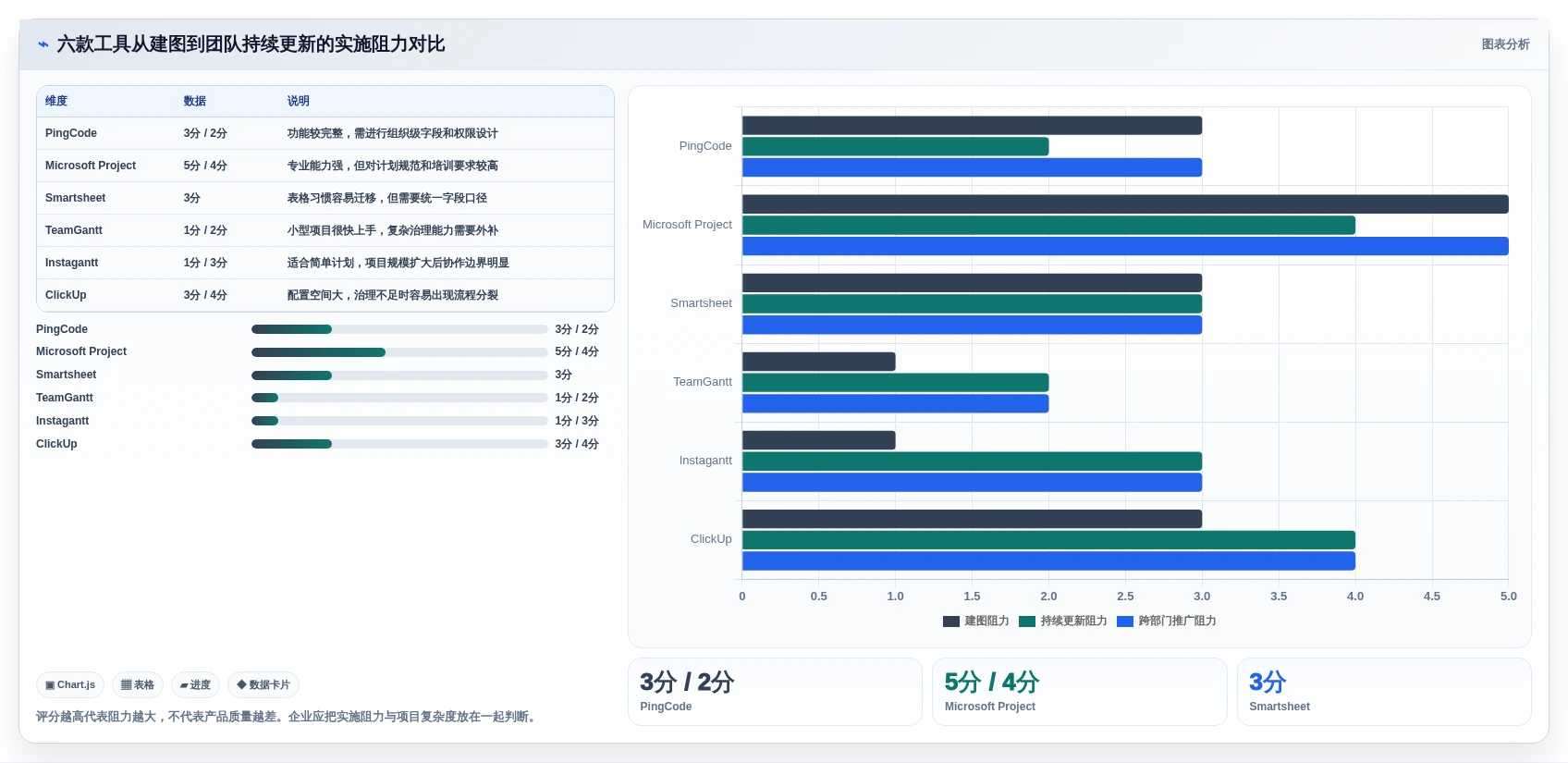Image resolution: width=1568 pixels, height=763 pixels.
Task: Click '配置空间大，治理不足时容易出现流程分裂' description
Action: pos(393,295)
